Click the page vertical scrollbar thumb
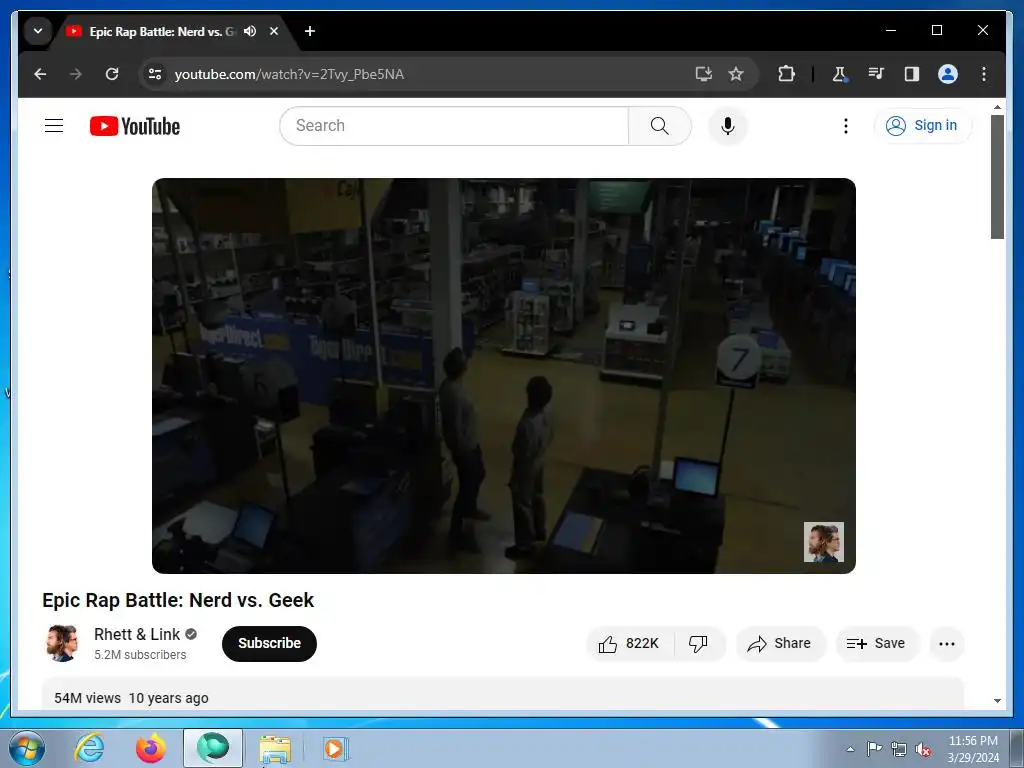Image resolution: width=1024 pixels, height=768 pixels. point(997,176)
